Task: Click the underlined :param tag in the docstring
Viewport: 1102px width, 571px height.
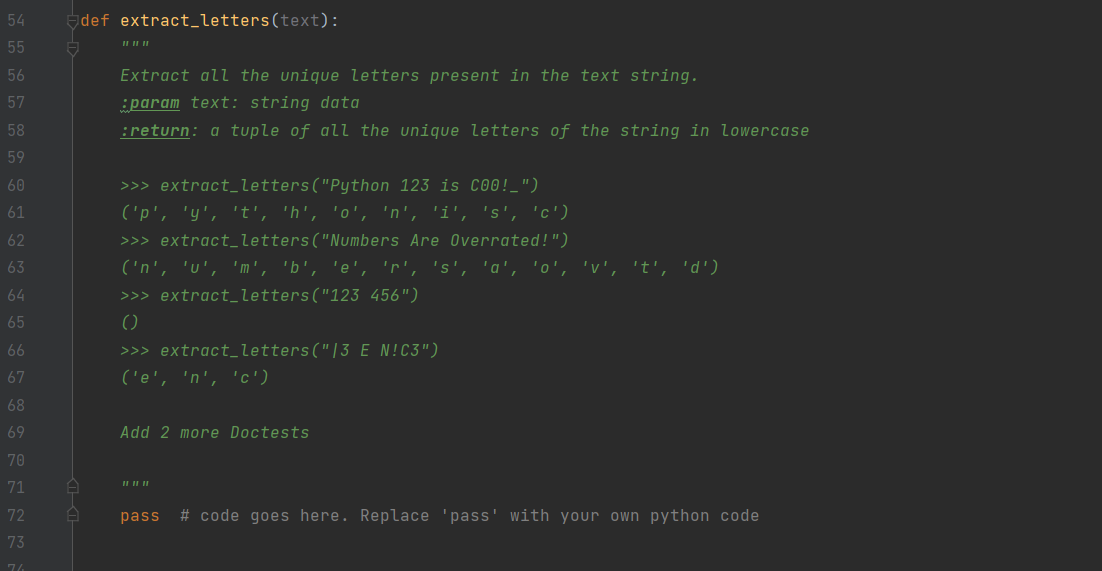Action: point(150,103)
